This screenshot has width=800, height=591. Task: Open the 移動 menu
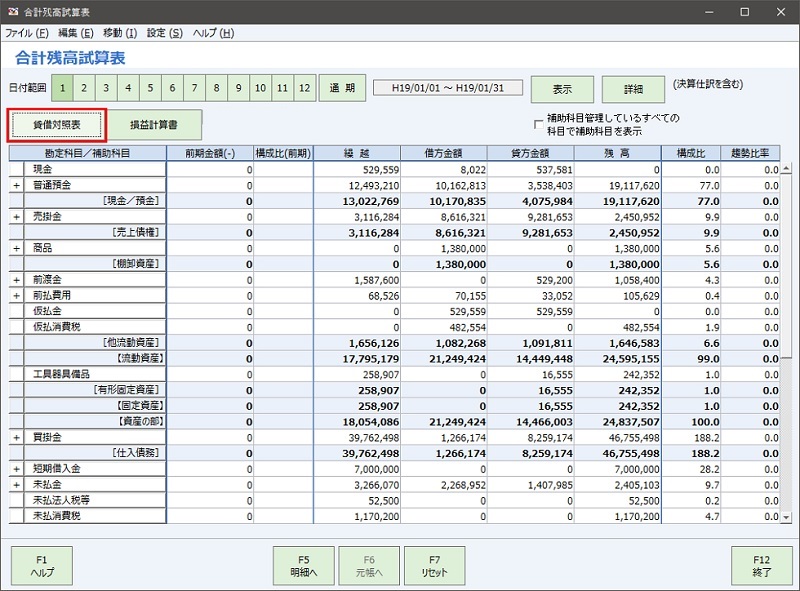(120, 32)
